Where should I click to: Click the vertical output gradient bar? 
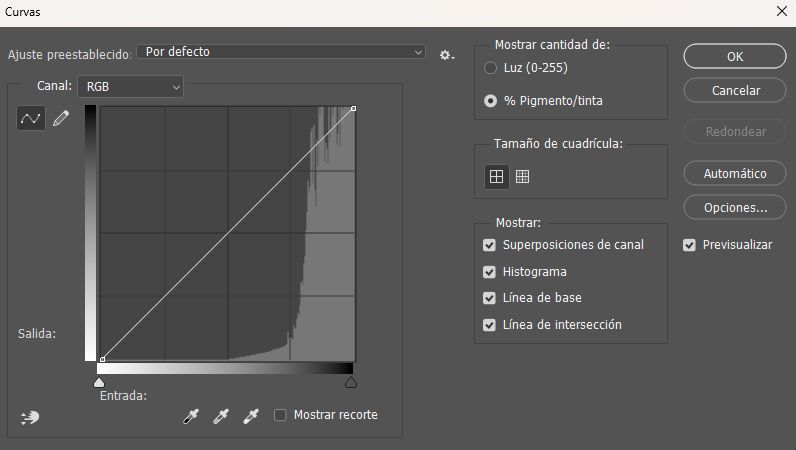[90, 233]
